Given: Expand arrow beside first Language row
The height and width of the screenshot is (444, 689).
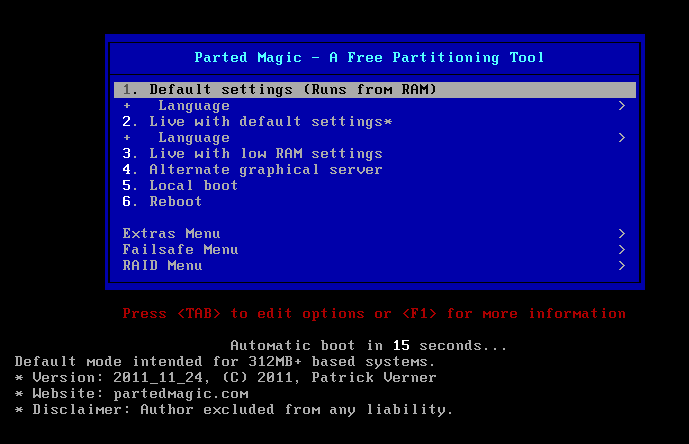Looking at the screenshot, I should pyautogui.click(x=622, y=106).
